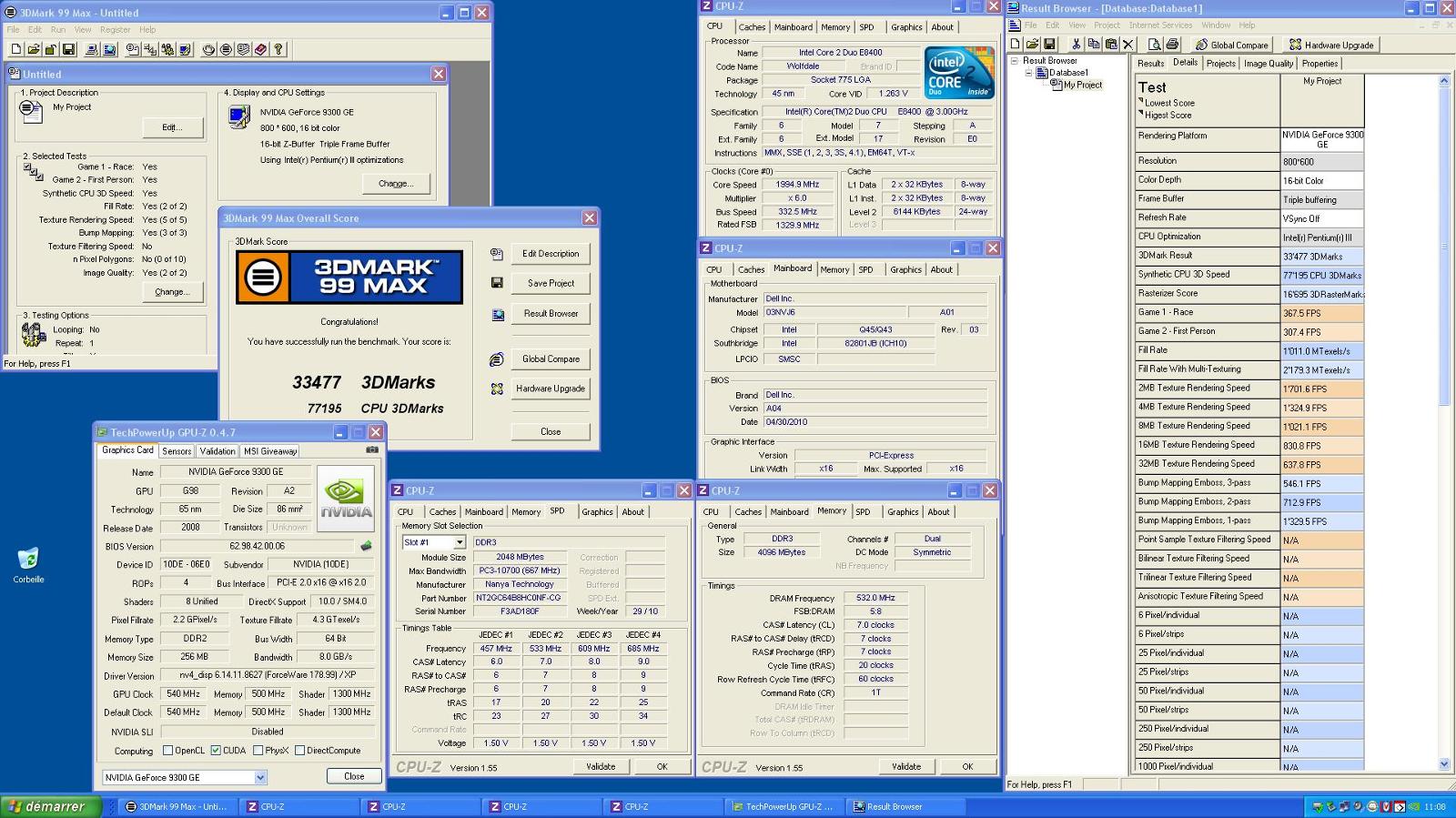1456x818 pixels.
Task: Switch to Results tab in Result Browser
Action: [1150, 64]
